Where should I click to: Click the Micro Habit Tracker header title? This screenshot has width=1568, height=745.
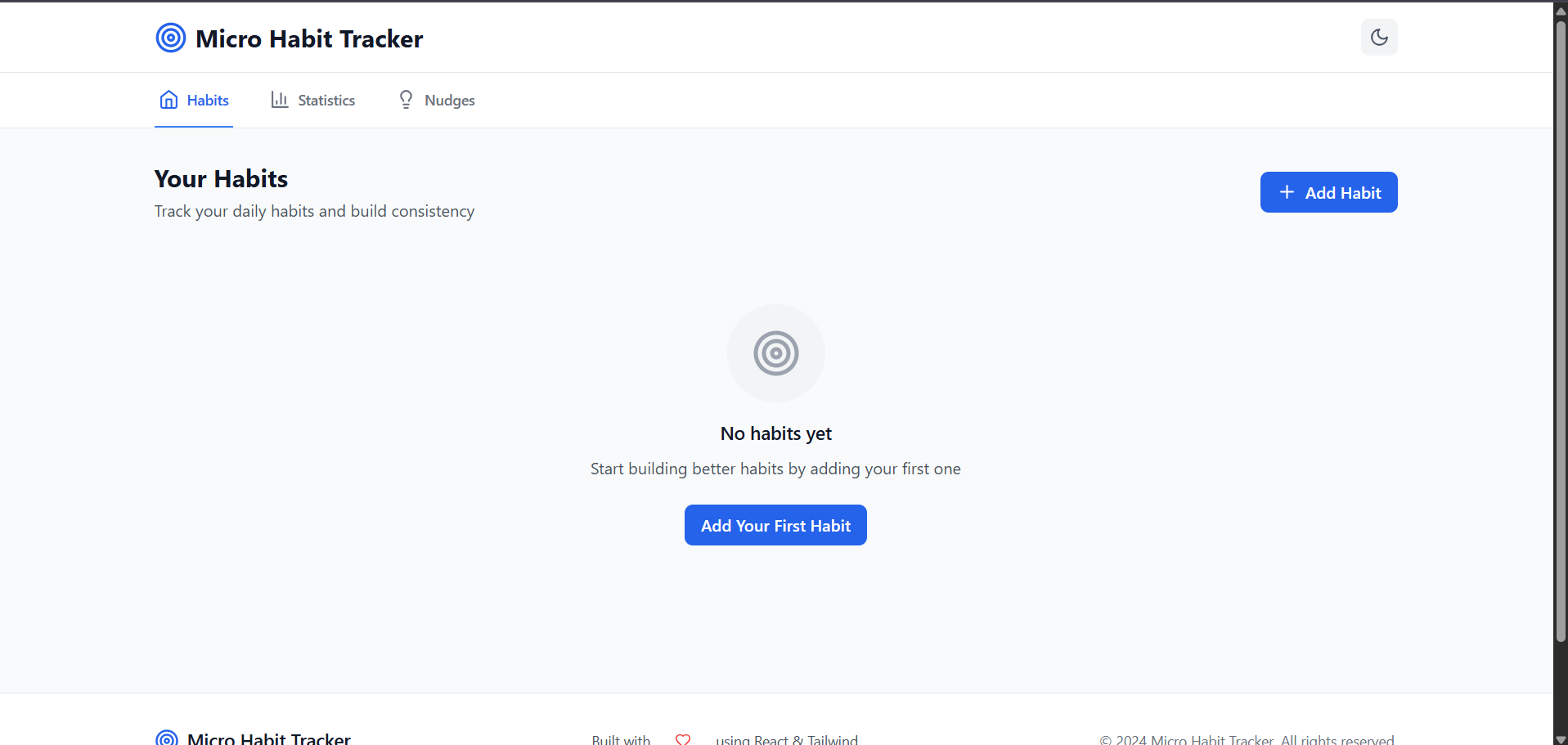(309, 38)
